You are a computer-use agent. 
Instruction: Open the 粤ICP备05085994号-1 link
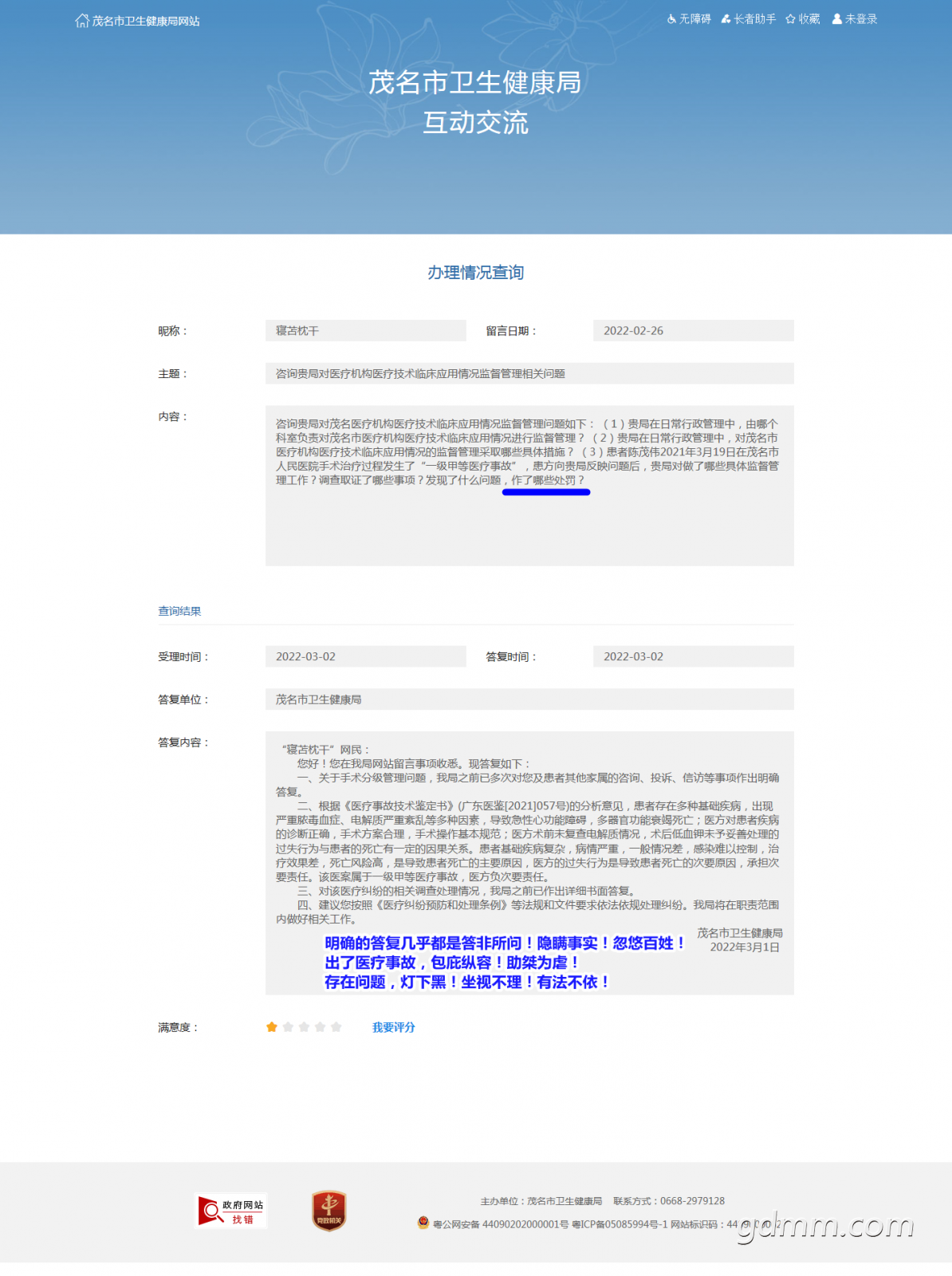[620, 1224]
